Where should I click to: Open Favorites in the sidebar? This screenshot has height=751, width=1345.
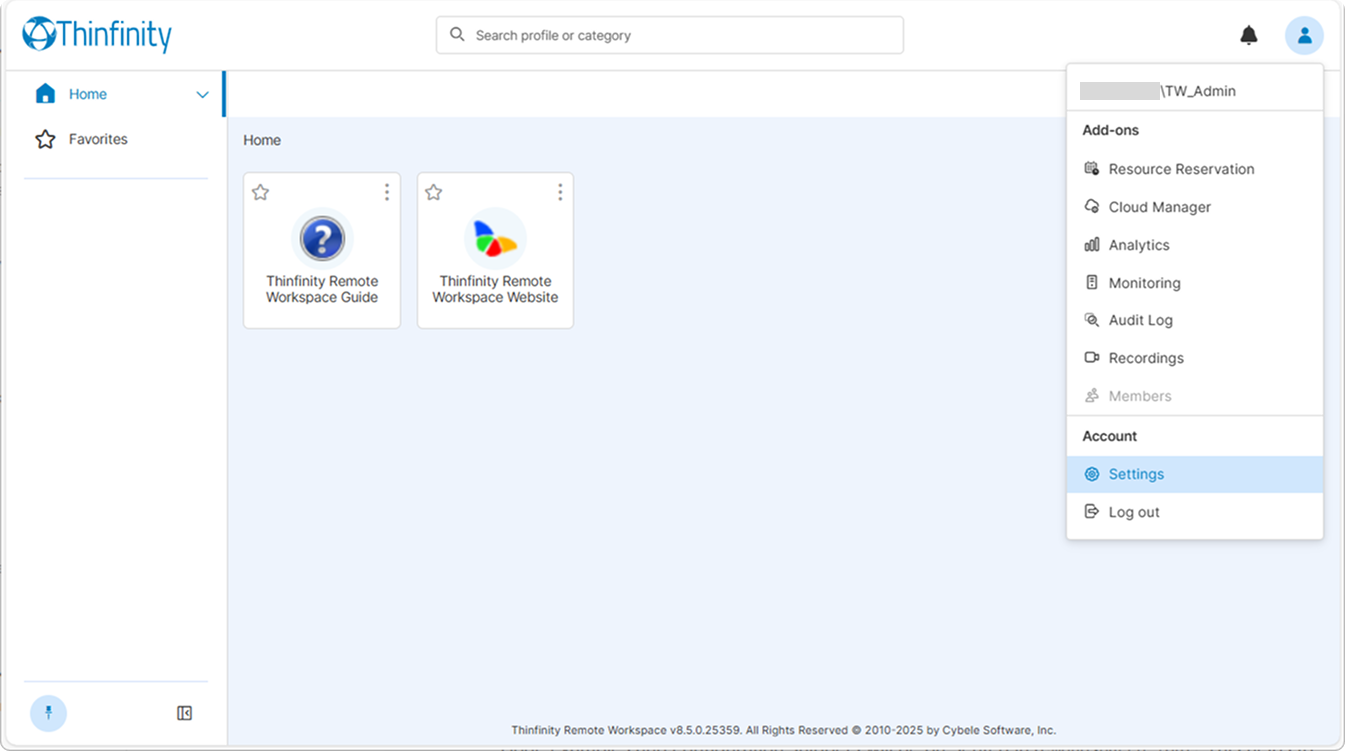pos(98,139)
